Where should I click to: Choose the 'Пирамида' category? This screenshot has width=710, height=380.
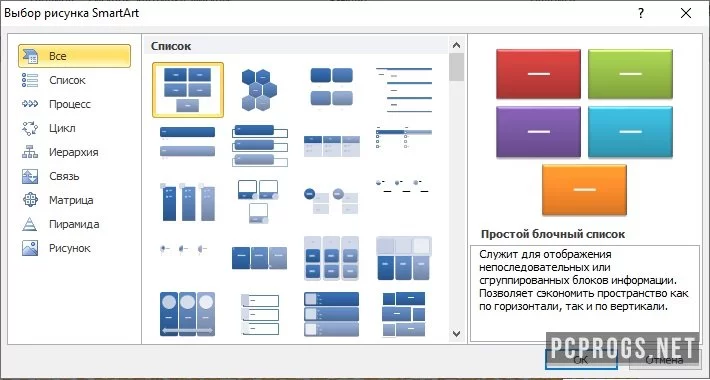[74, 224]
